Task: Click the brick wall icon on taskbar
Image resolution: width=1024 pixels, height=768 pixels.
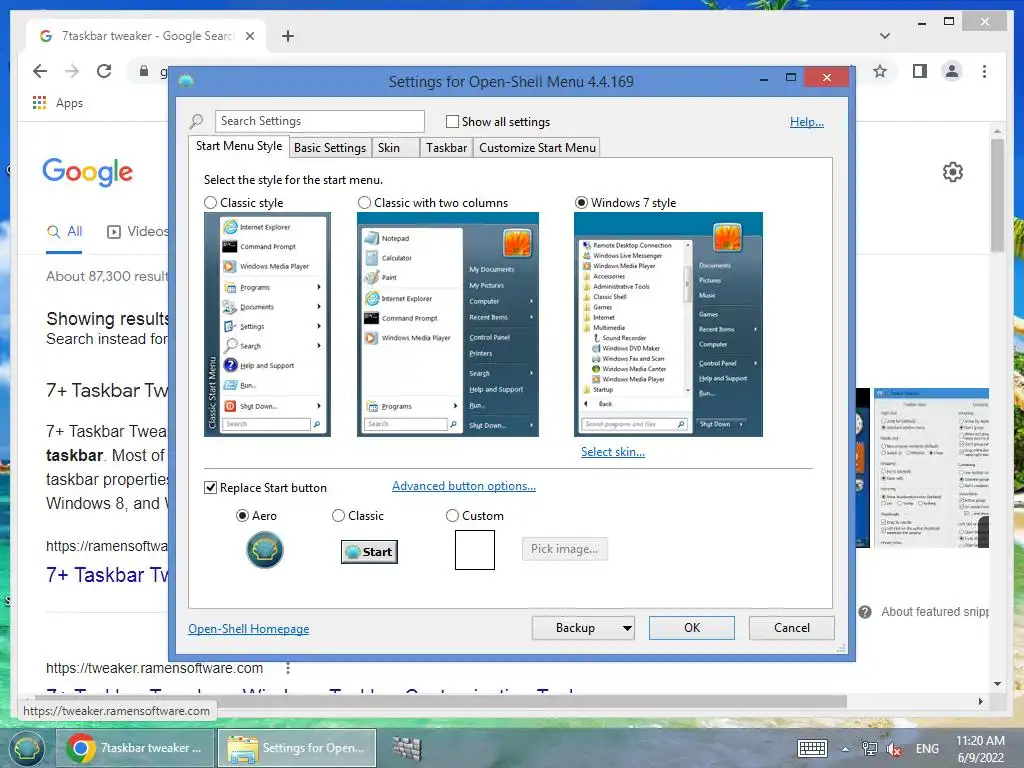Action: pyautogui.click(x=407, y=748)
